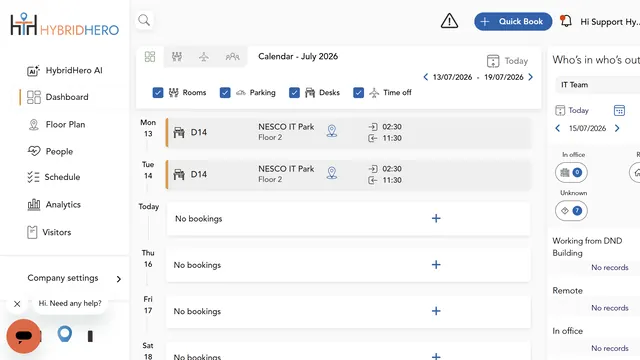Select the people group view tab icon
The width and height of the screenshot is (640, 360).
click(233, 56)
